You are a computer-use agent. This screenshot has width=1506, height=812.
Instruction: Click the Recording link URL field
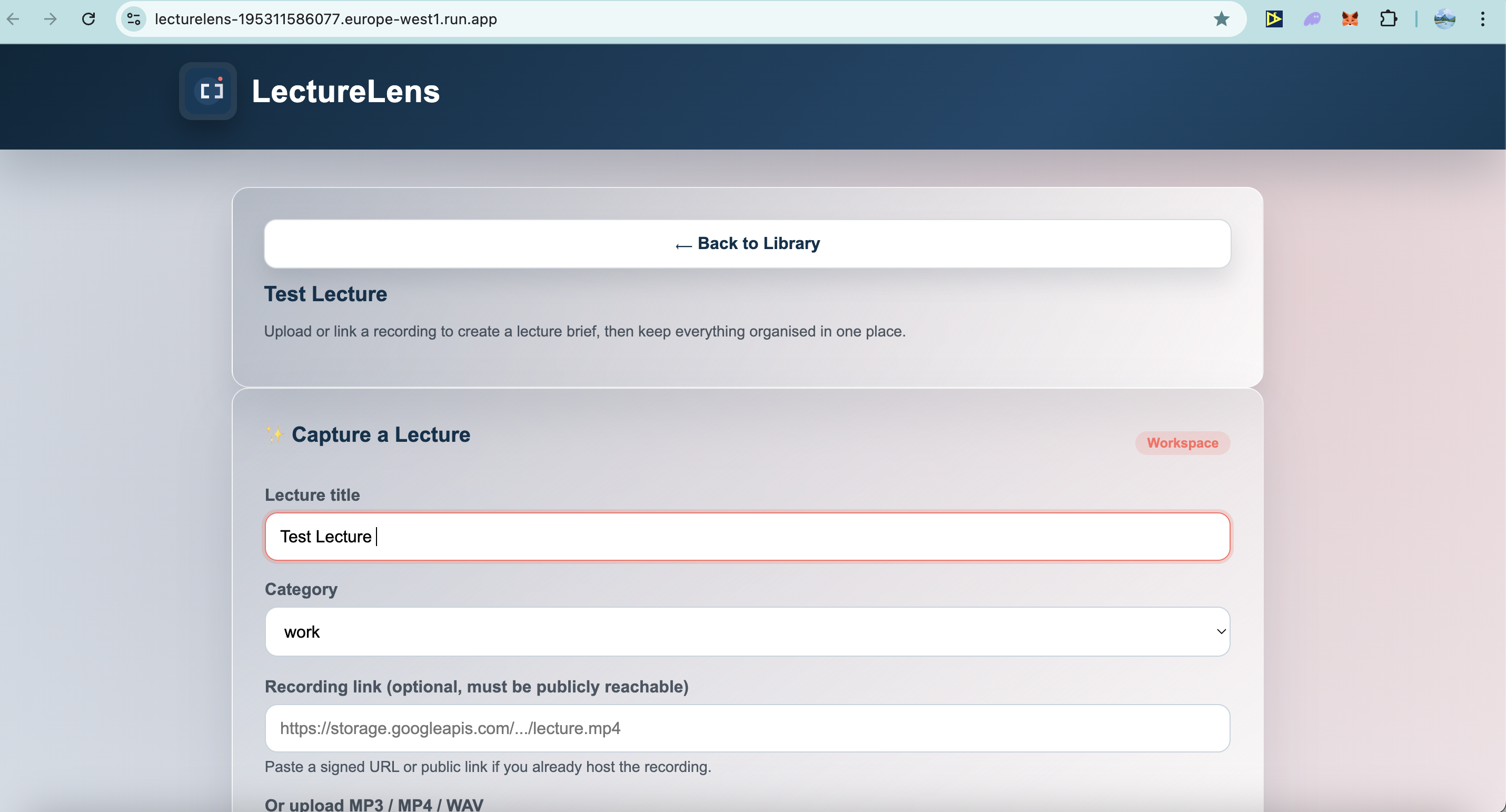[x=747, y=728]
